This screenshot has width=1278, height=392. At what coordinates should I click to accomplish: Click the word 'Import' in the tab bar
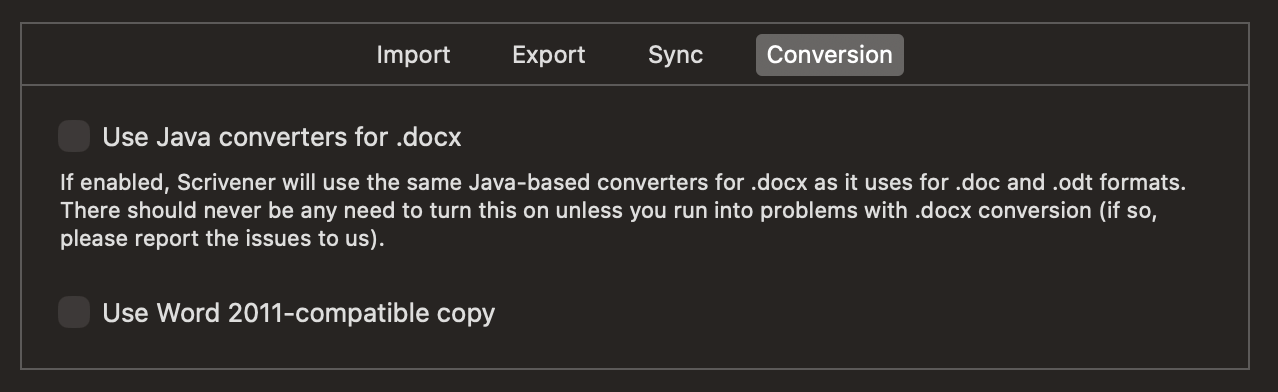pyautogui.click(x=413, y=55)
